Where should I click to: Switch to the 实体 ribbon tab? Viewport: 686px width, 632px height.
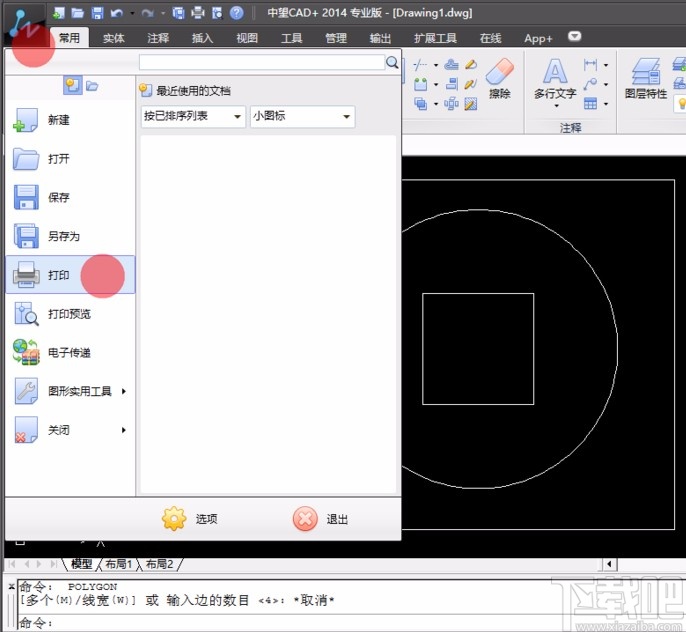point(114,38)
